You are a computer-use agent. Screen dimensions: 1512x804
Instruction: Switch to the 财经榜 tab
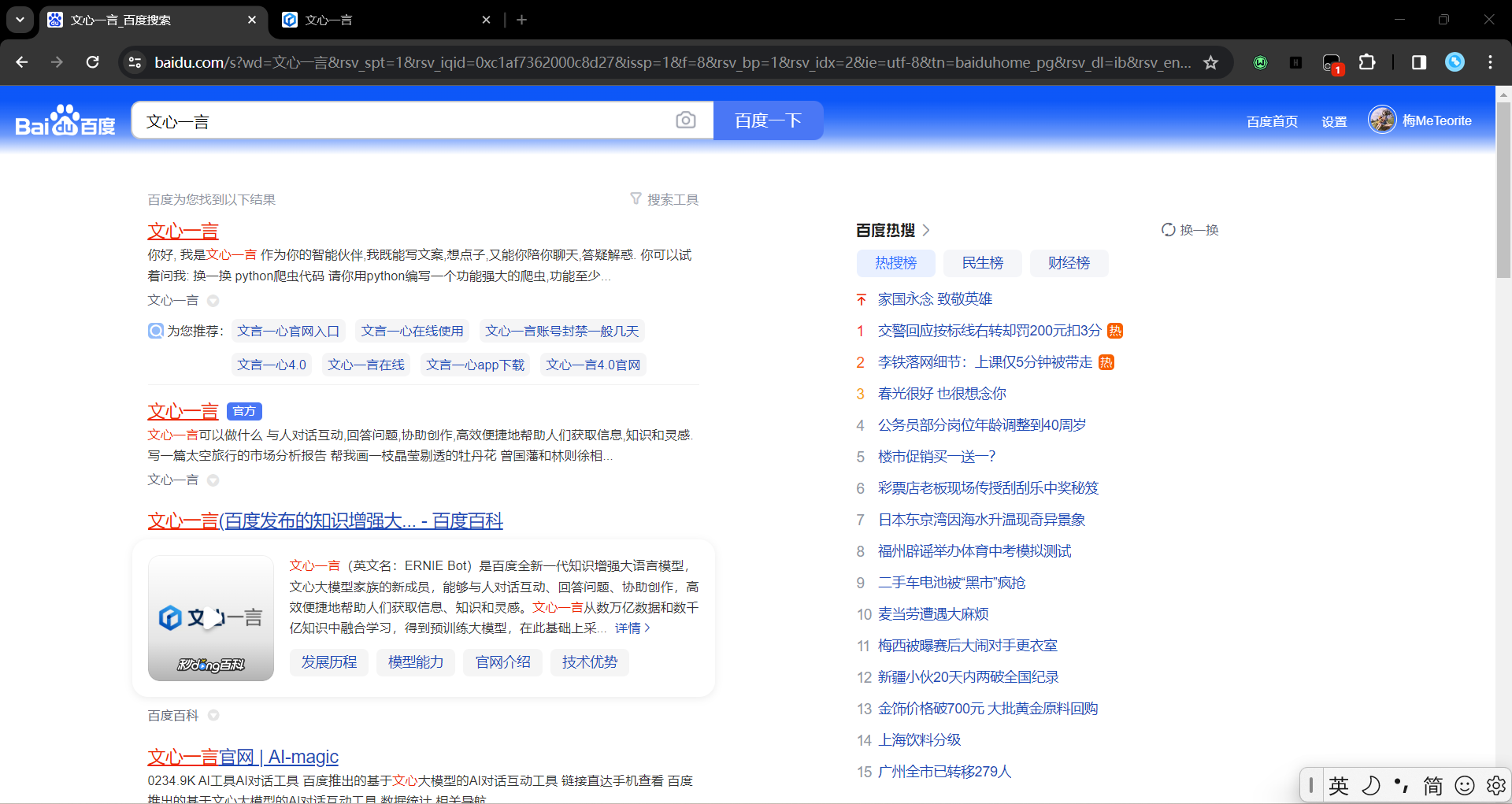(1069, 263)
